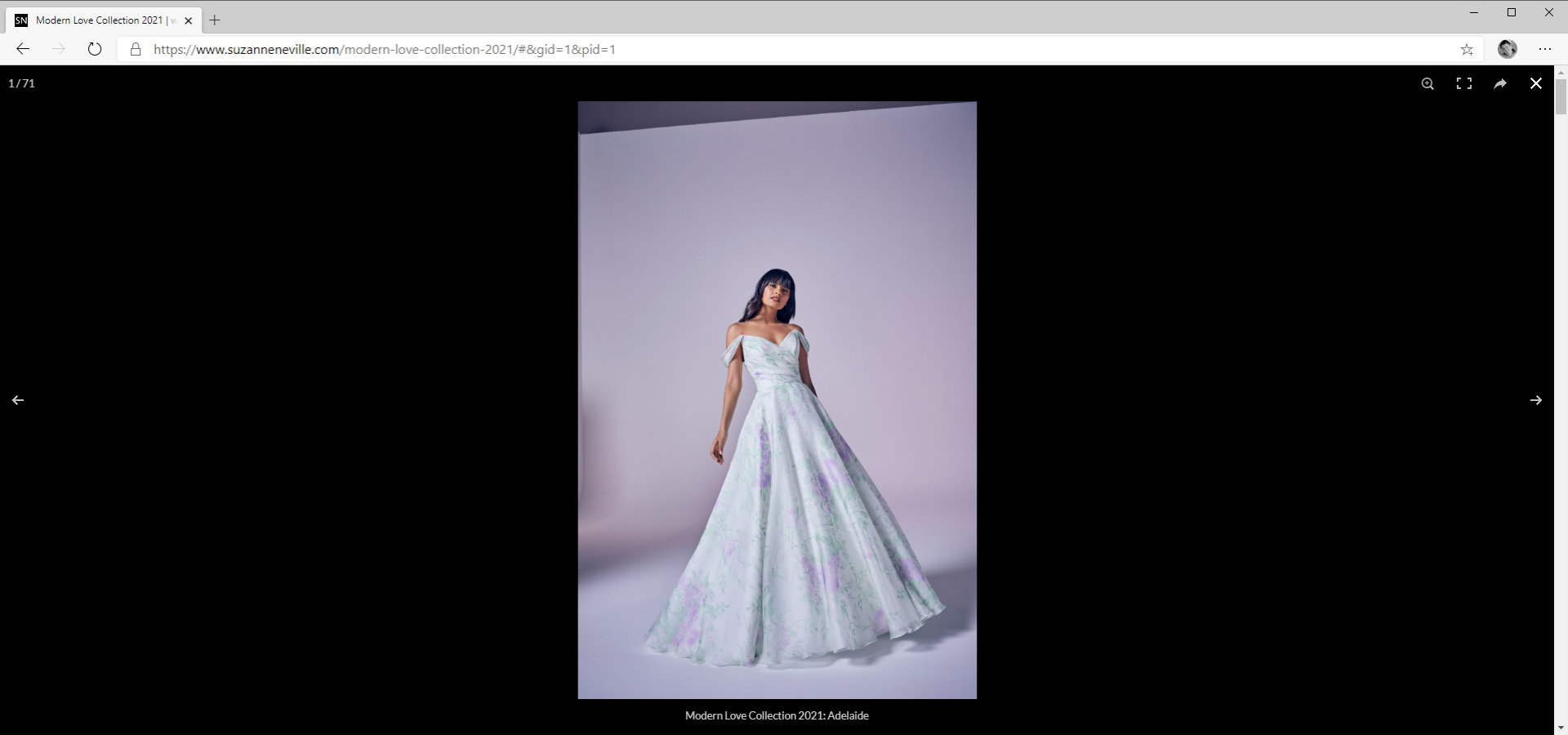Open the browser settings menu
The image size is (1568, 735).
[x=1545, y=49]
